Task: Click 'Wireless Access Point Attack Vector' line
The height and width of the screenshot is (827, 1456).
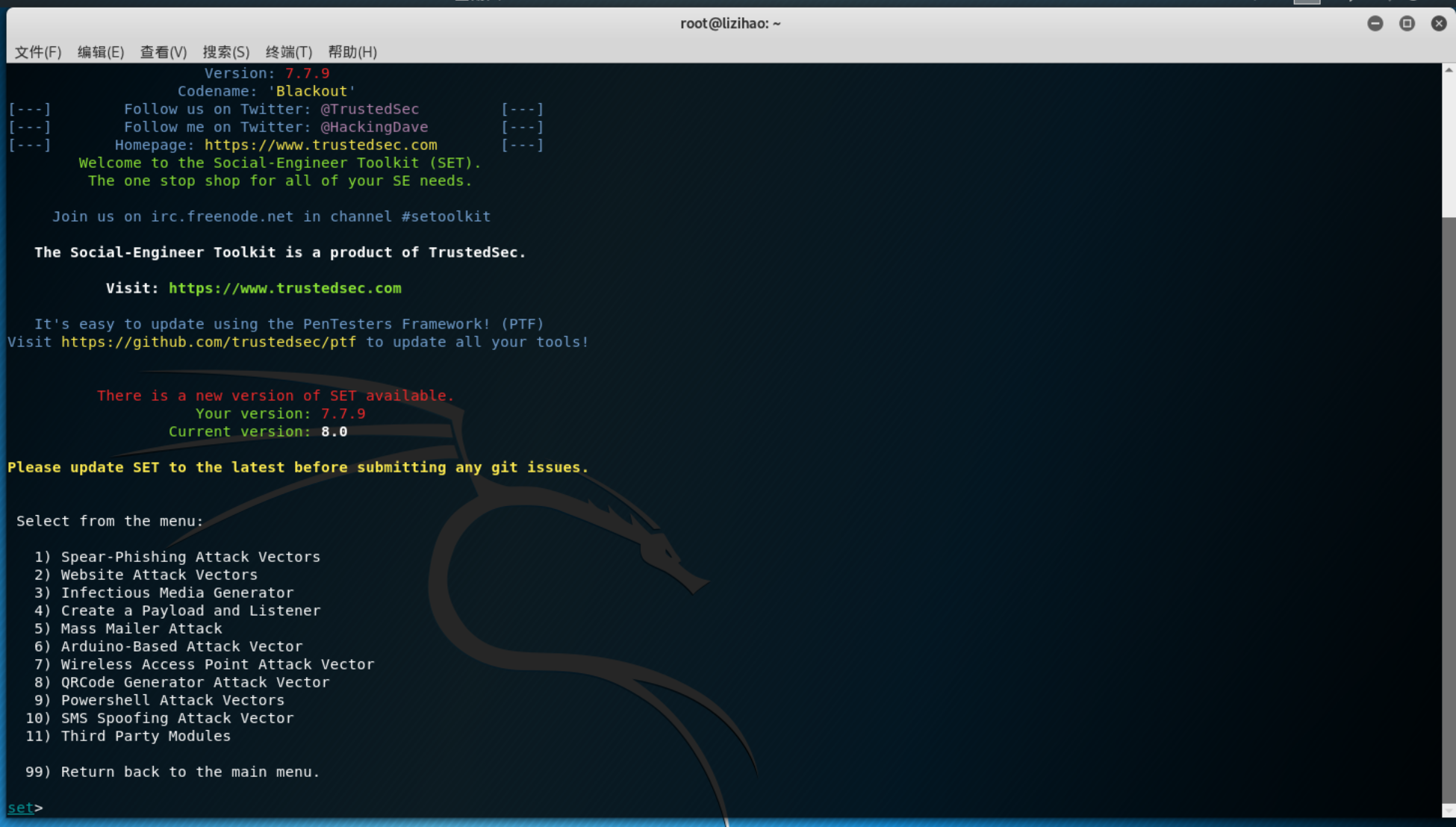Action: pyautogui.click(x=204, y=664)
